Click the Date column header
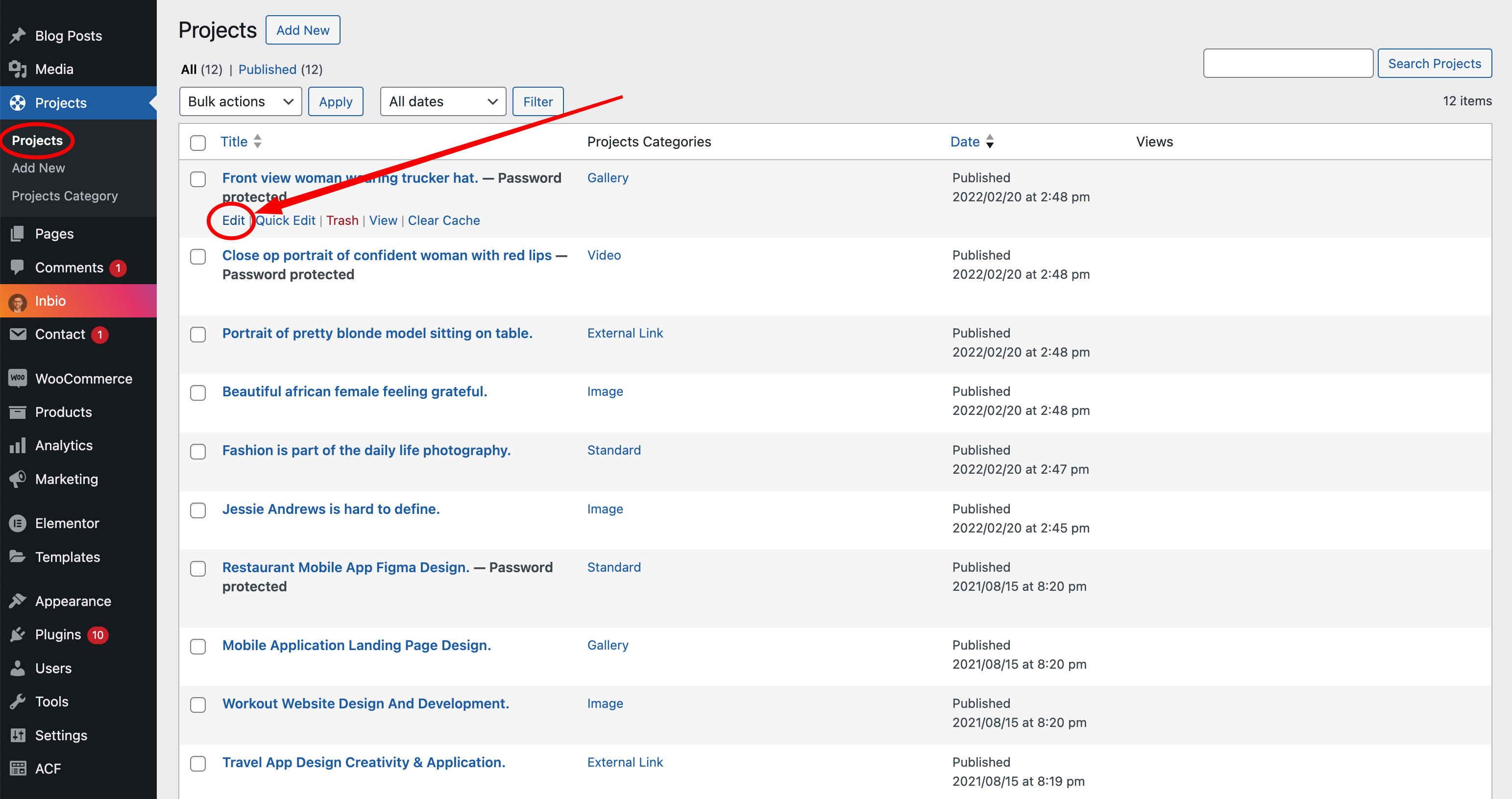 tap(965, 142)
